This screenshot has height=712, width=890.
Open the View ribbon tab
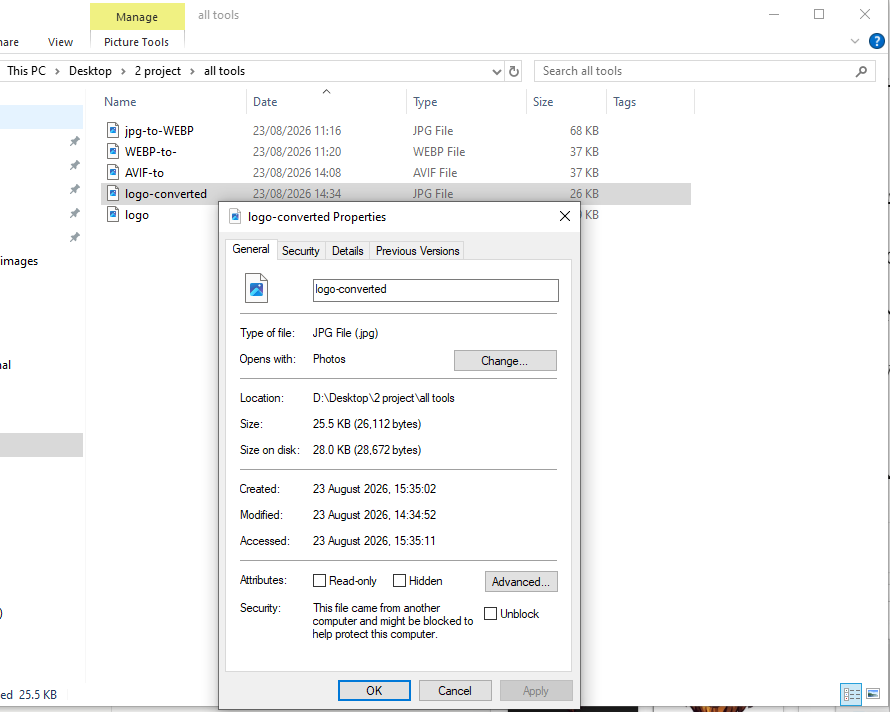click(60, 42)
